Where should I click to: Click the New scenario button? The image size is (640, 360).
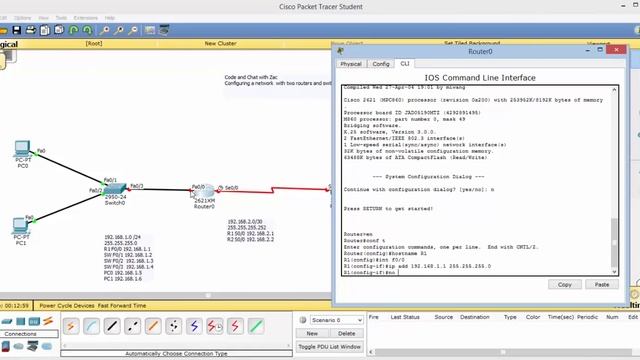(312, 333)
